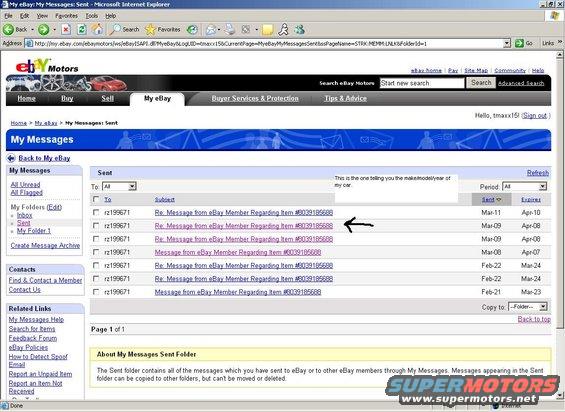Viewport: 565px width, 412px height.
Task: Click the yellow Discuss note icon
Action: tap(267, 30)
